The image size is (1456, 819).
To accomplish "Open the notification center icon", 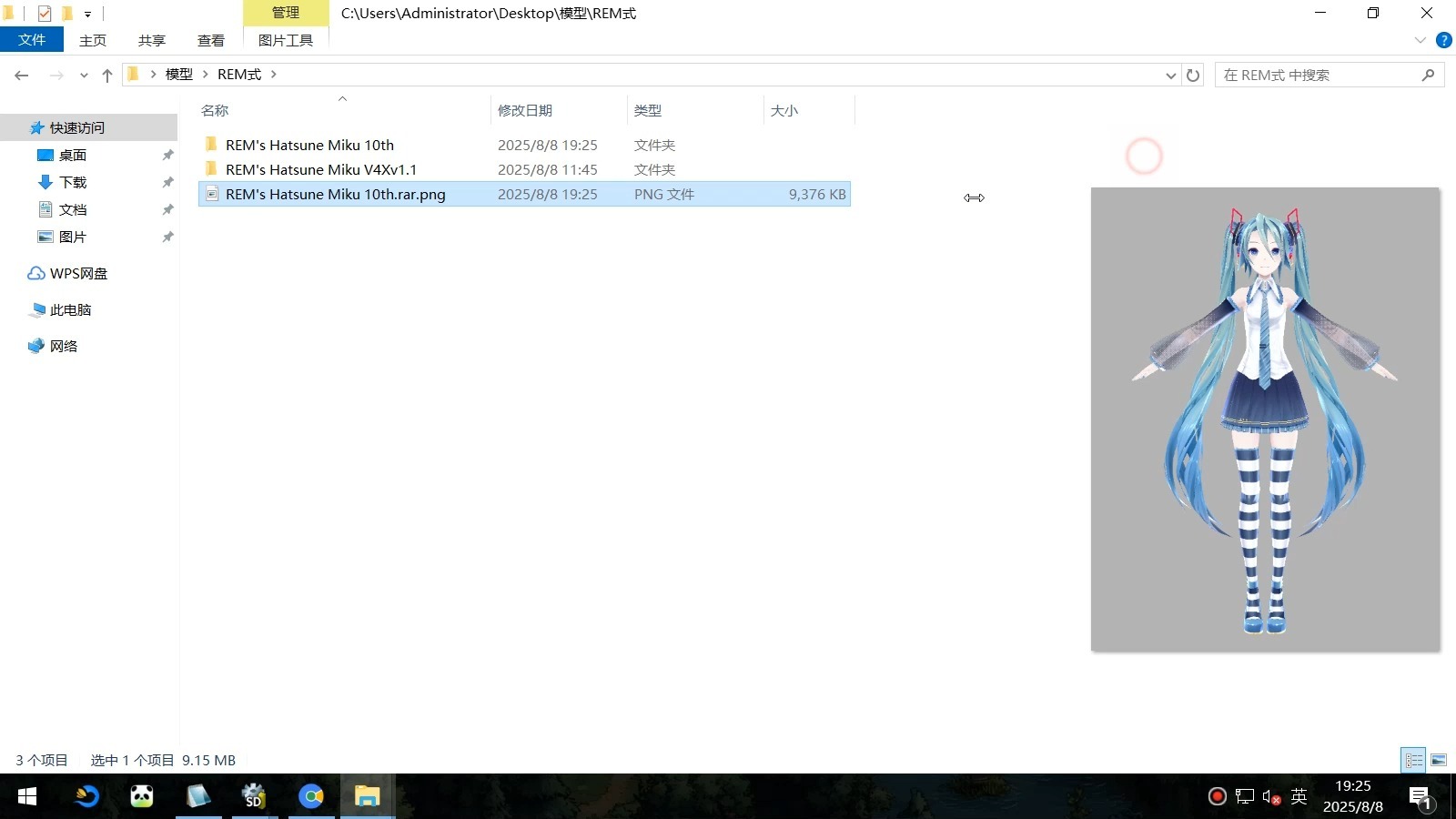I will tap(1421, 798).
